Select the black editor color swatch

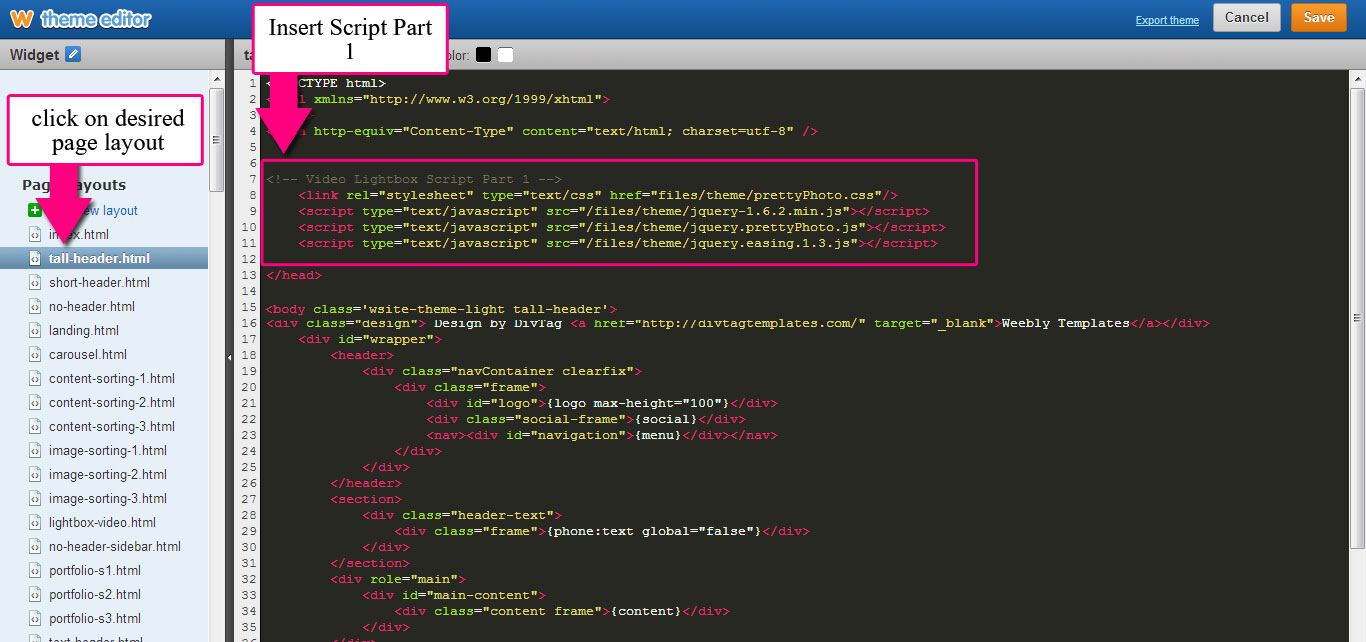pyautogui.click(x=484, y=55)
